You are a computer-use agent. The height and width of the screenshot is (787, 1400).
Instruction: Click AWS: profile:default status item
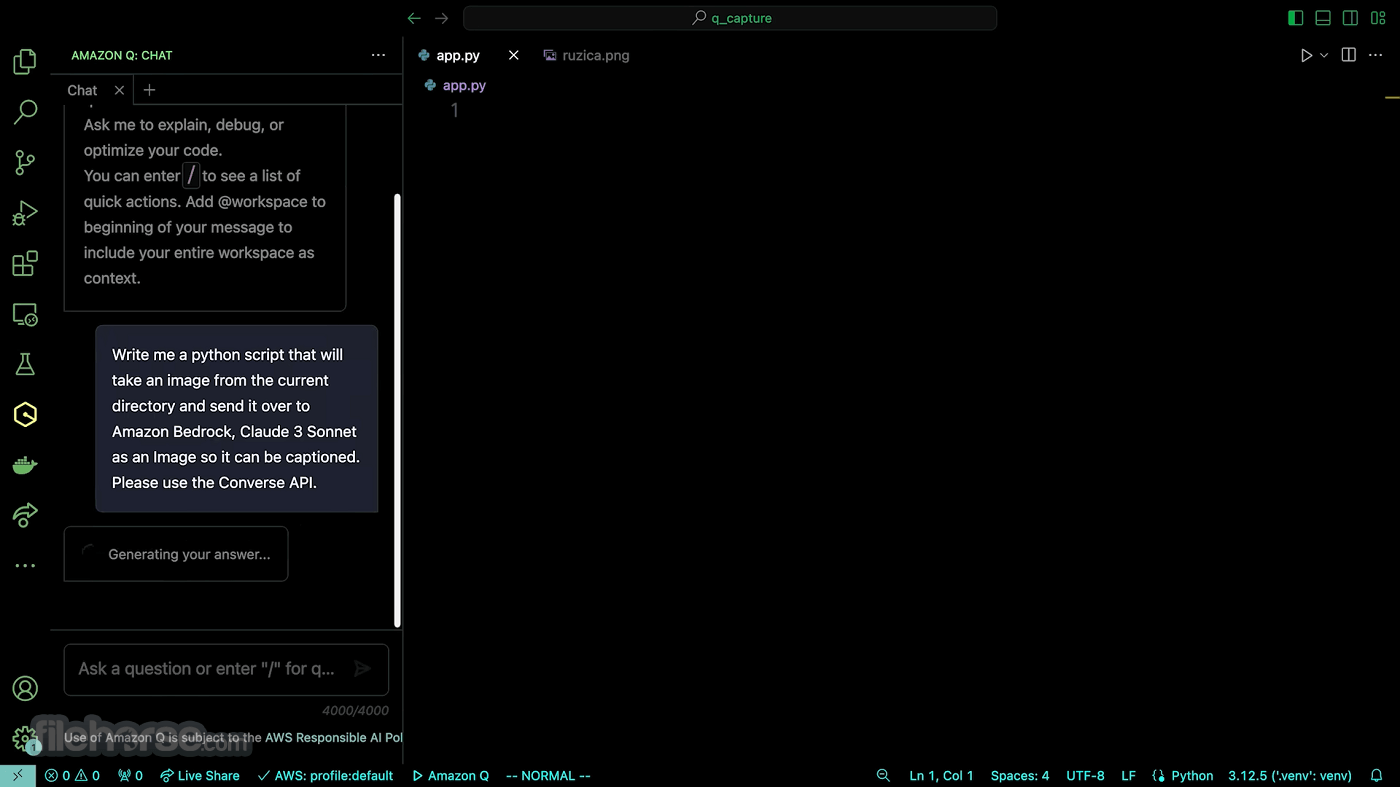[325, 776]
